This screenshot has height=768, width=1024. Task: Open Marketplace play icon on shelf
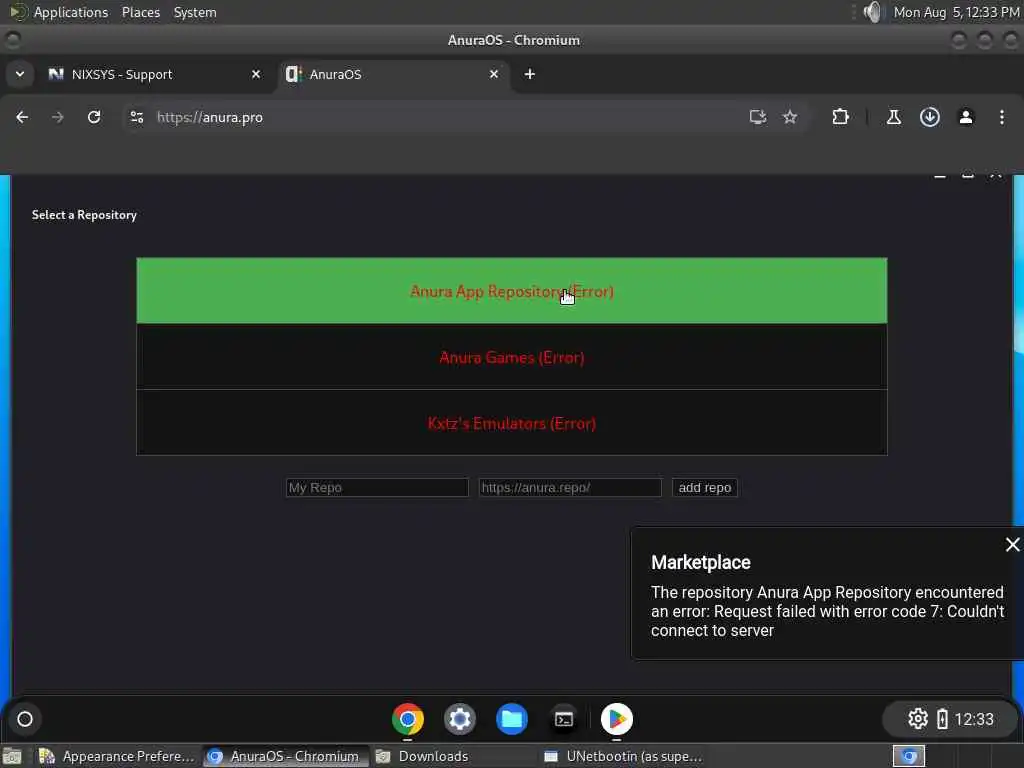[x=616, y=719]
